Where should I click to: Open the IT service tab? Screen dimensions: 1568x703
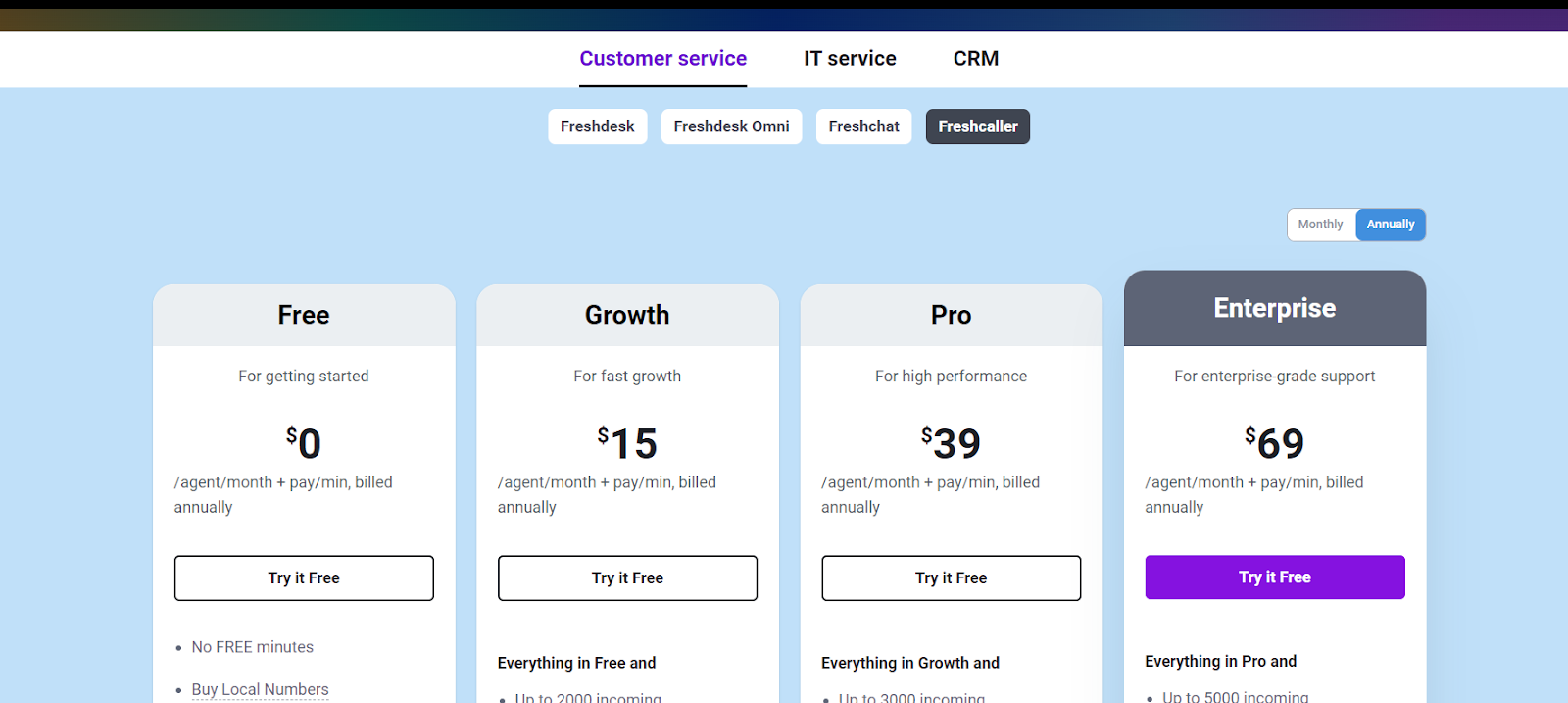point(850,59)
